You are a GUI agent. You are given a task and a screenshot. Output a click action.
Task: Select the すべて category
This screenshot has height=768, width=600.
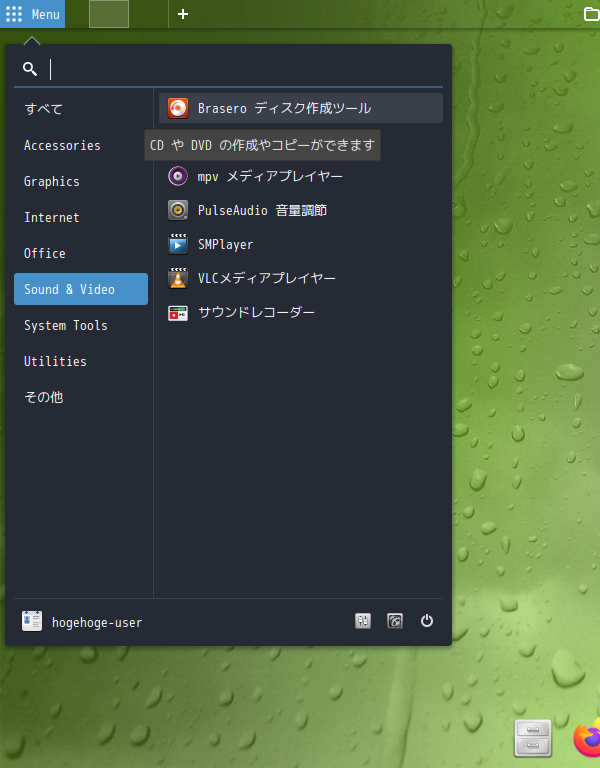click(81, 109)
